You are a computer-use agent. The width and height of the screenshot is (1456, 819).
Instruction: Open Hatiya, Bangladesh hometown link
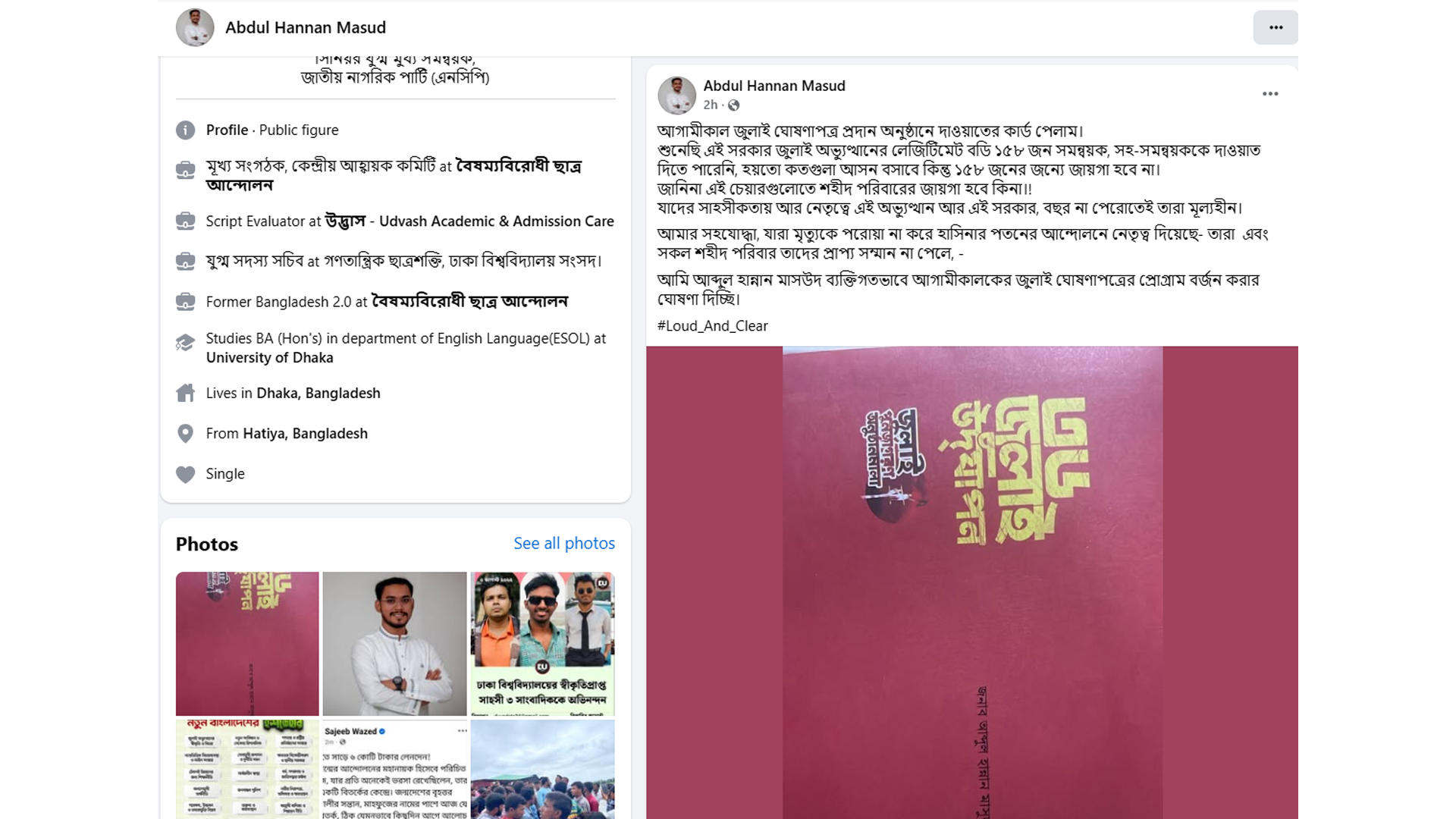tap(305, 434)
